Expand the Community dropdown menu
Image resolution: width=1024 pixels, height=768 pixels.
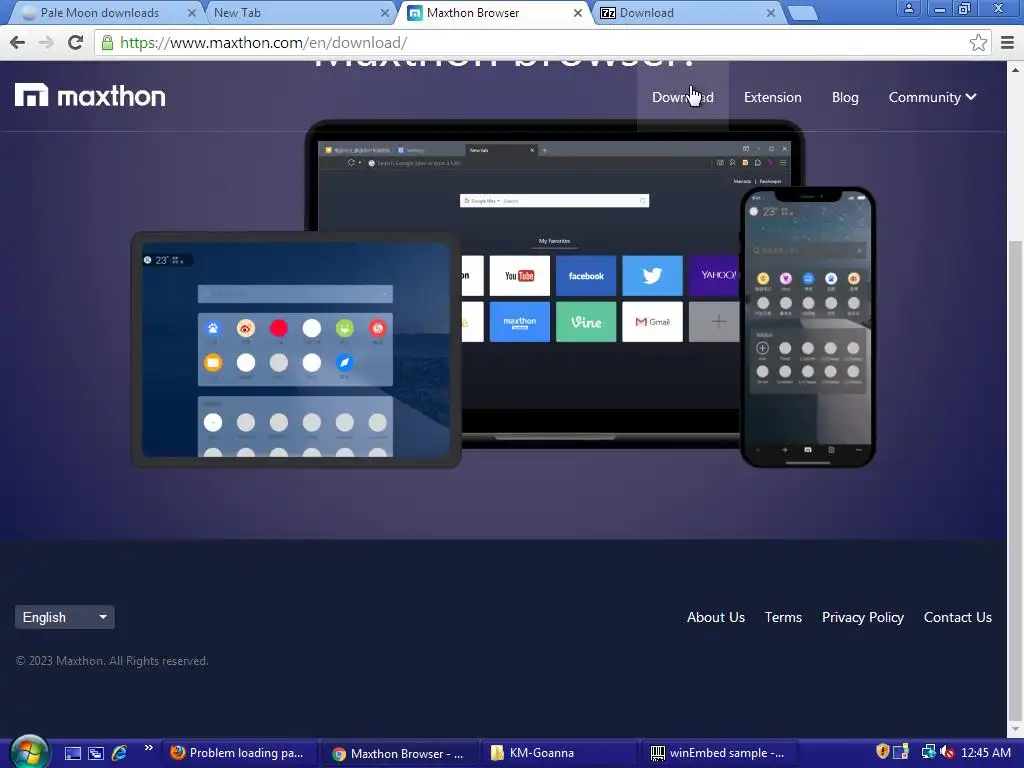(x=932, y=97)
